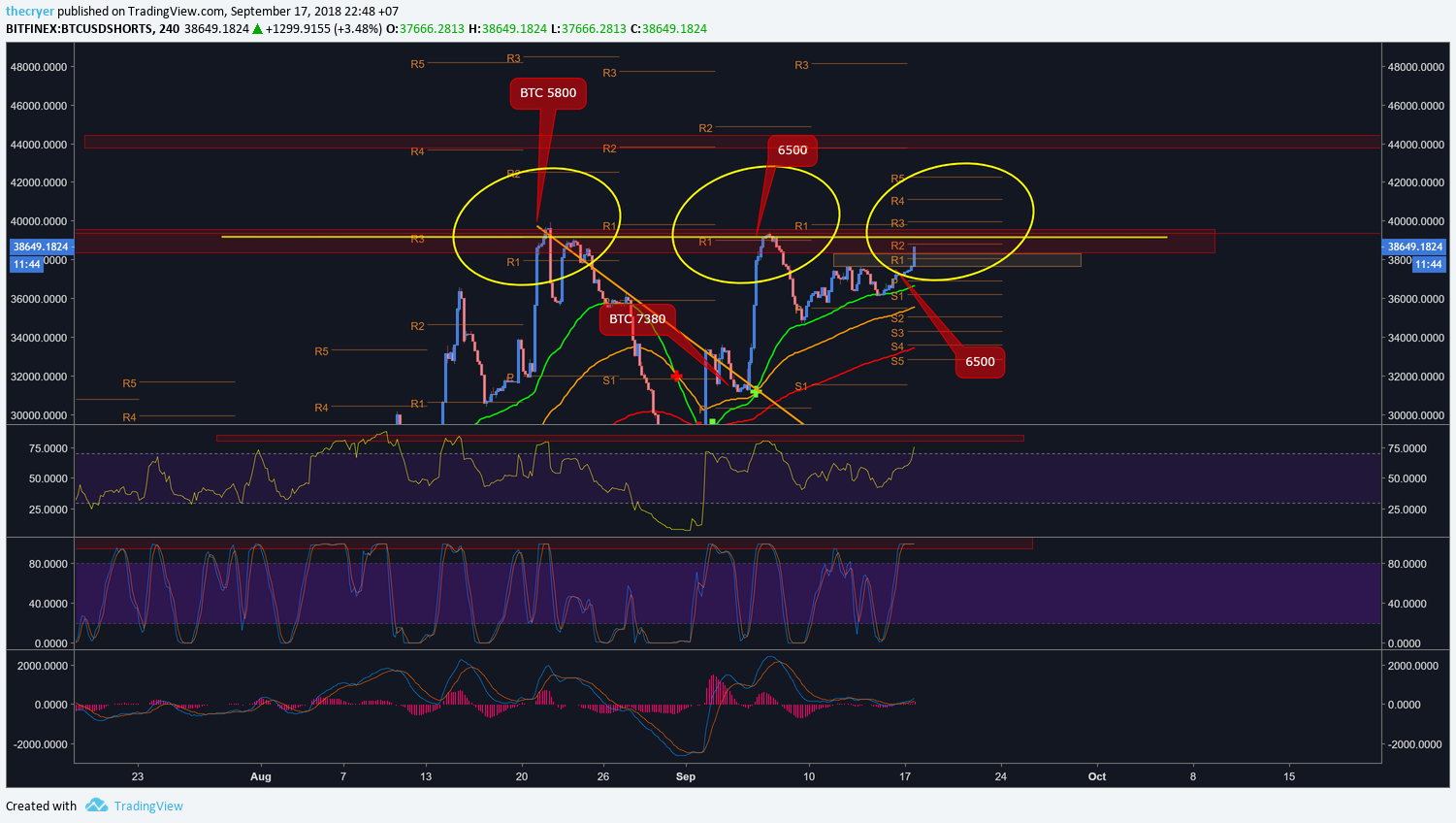Click the 20 date on time axis
Screen dimensions: 1456x823
(x=522, y=776)
